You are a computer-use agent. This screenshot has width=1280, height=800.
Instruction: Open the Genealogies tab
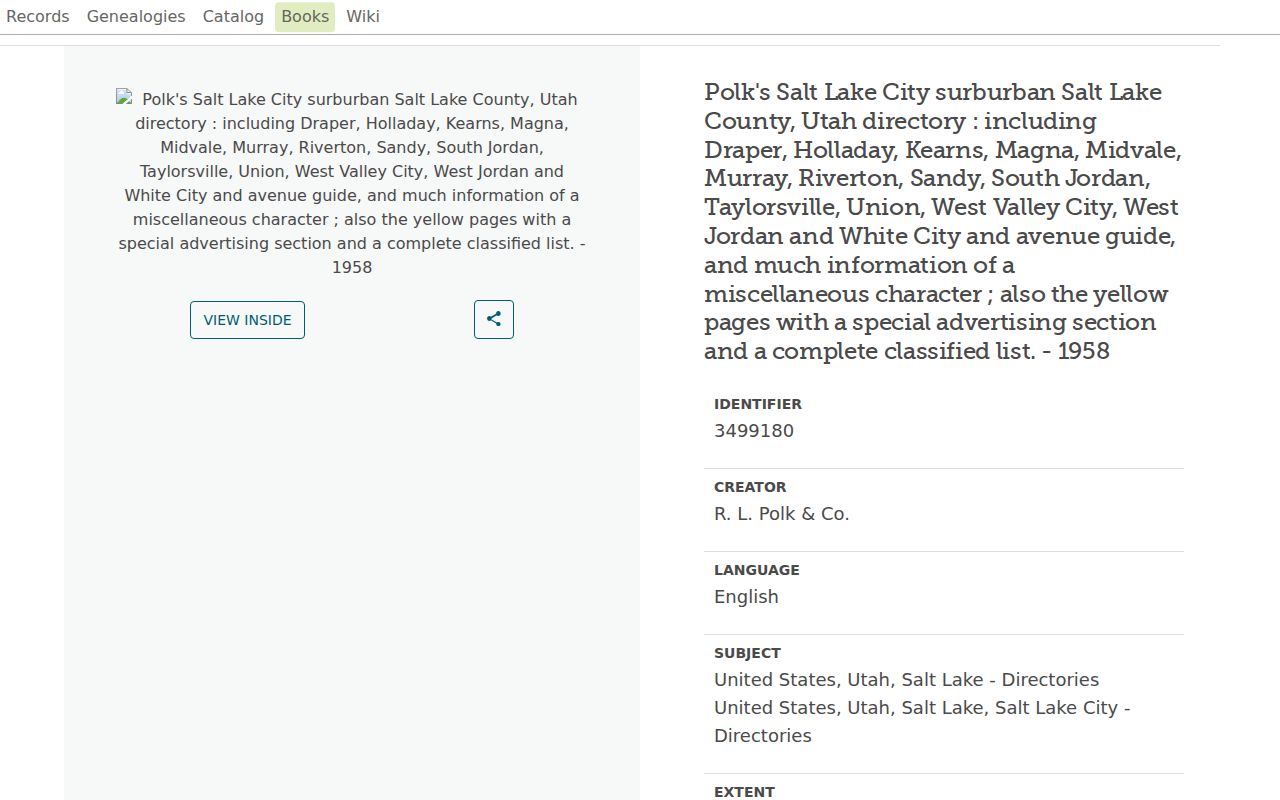[136, 17]
